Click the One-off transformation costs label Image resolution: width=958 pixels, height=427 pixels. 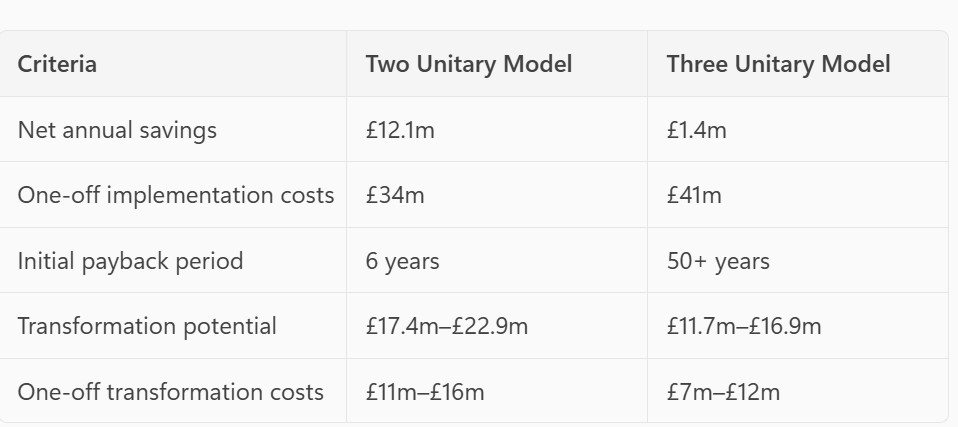point(170,392)
